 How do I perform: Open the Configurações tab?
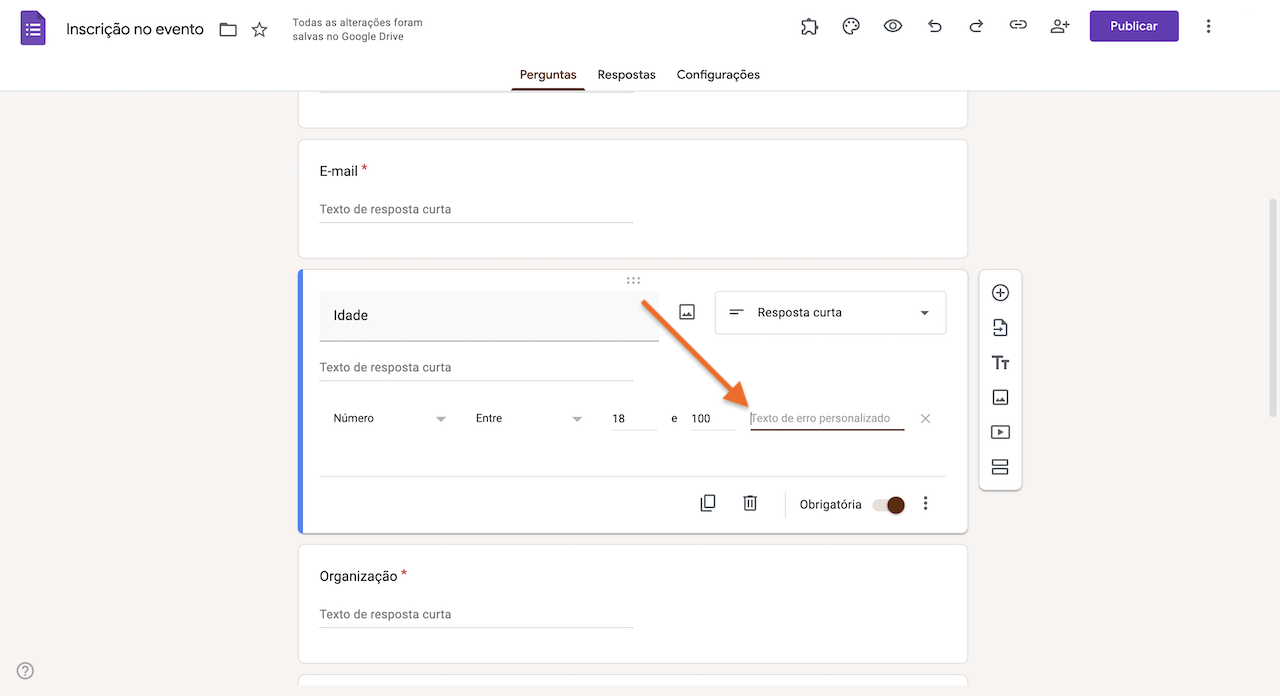pos(718,74)
